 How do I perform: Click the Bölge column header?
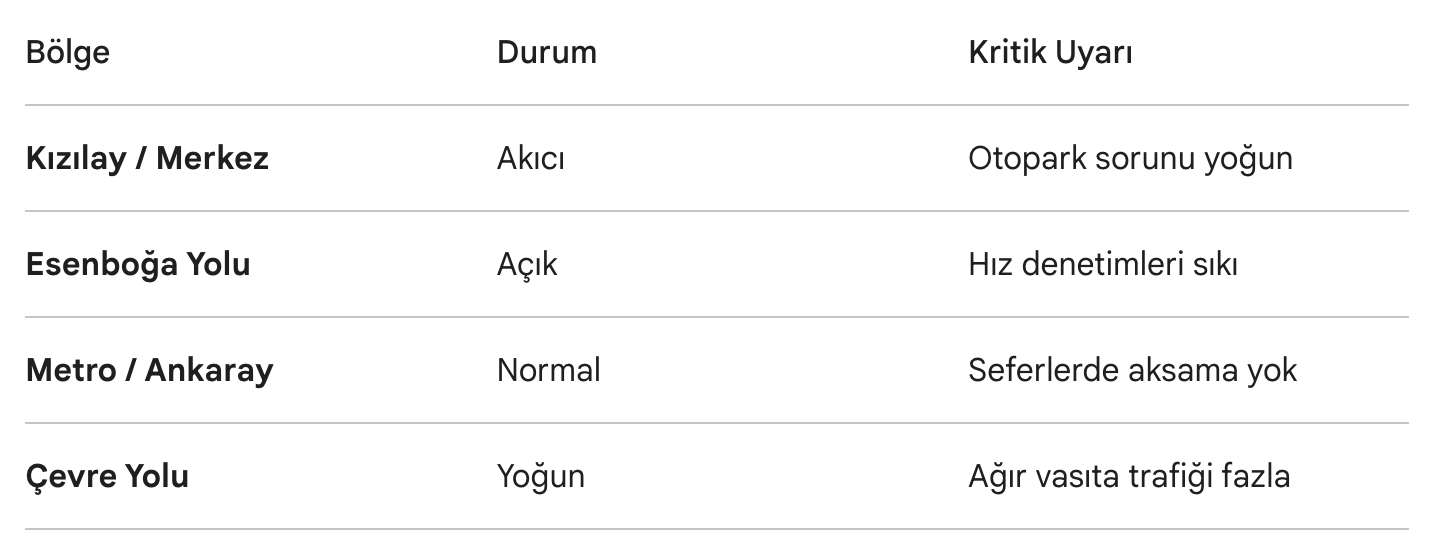pyautogui.click(x=68, y=52)
